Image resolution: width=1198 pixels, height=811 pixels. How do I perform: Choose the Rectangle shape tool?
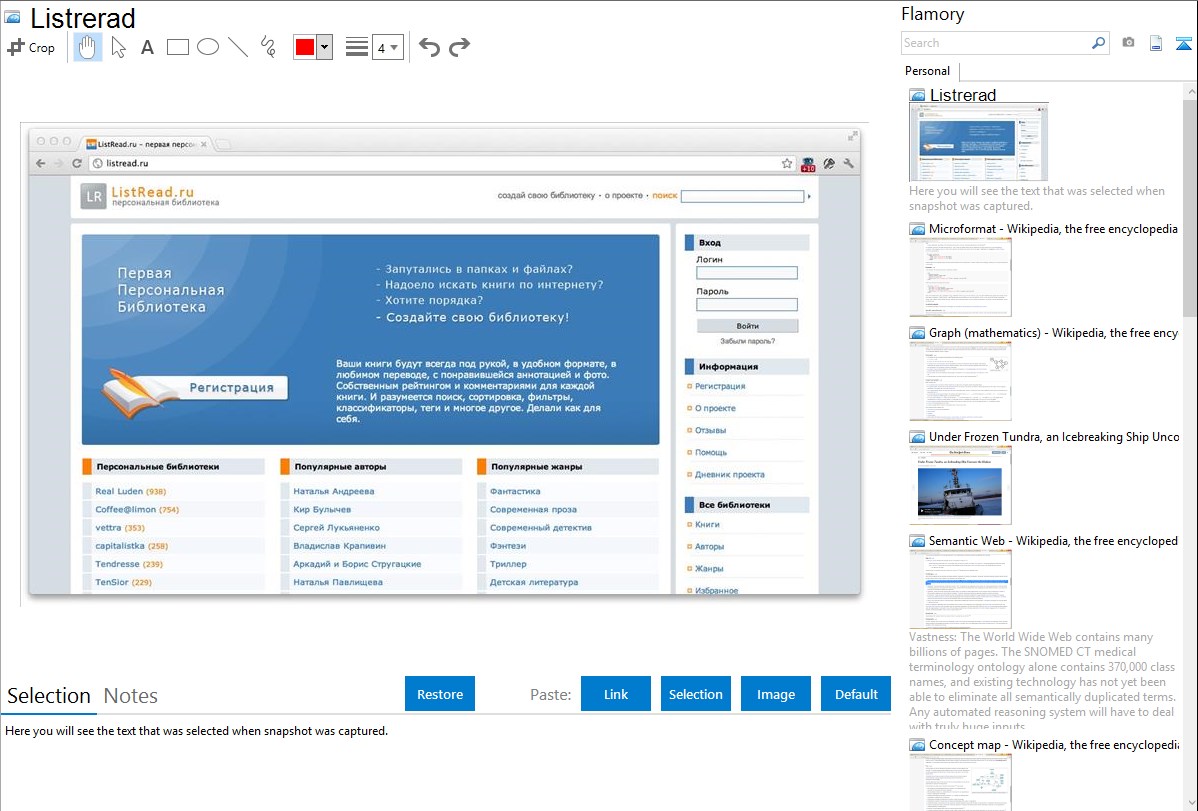point(177,47)
